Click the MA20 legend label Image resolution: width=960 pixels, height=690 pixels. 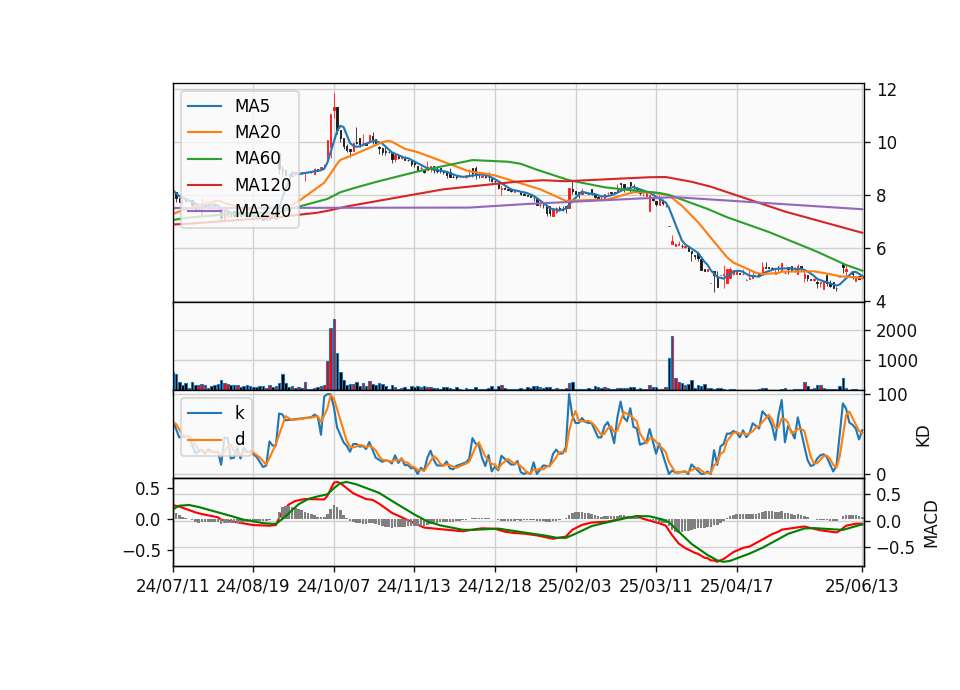(258, 132)
